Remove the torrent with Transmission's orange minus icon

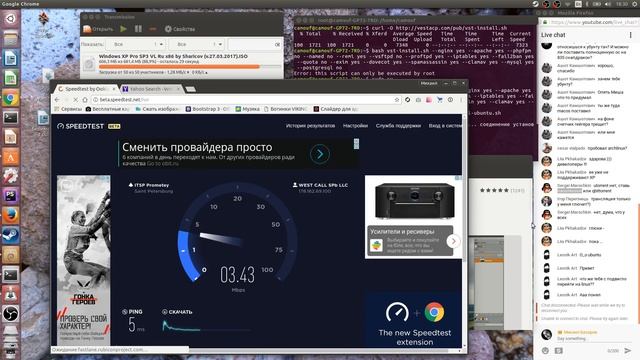[x=153, y=29]
